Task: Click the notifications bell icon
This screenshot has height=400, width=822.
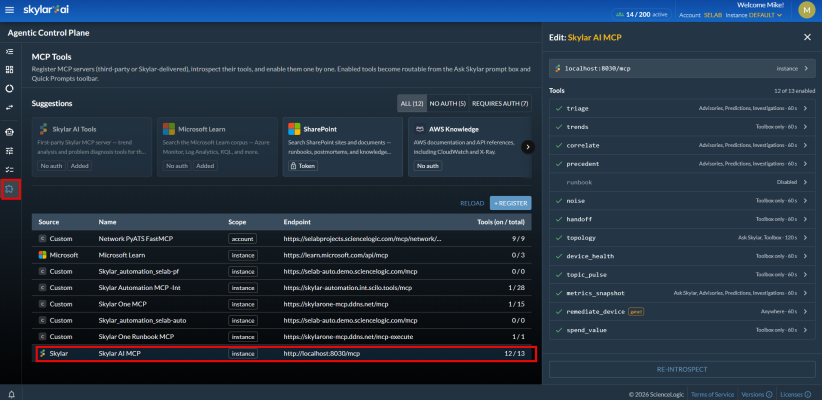Action: 12,394
